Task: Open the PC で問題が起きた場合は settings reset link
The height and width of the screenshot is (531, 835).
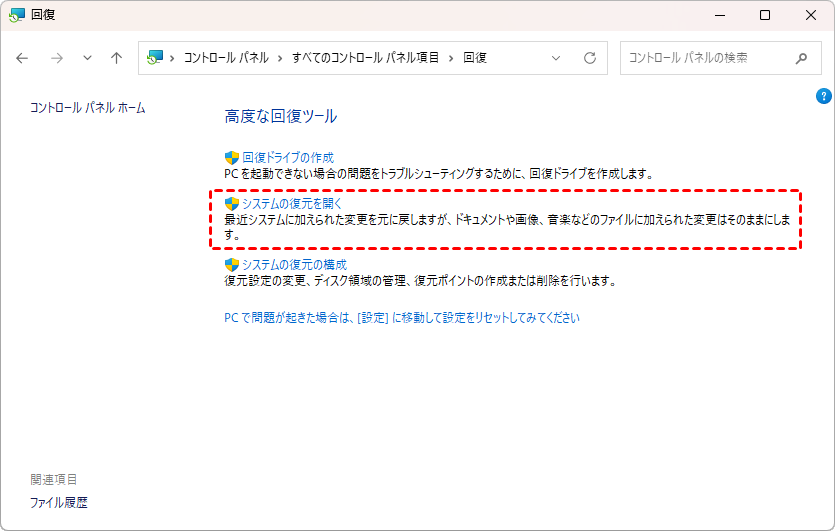Action: (402, 318)
